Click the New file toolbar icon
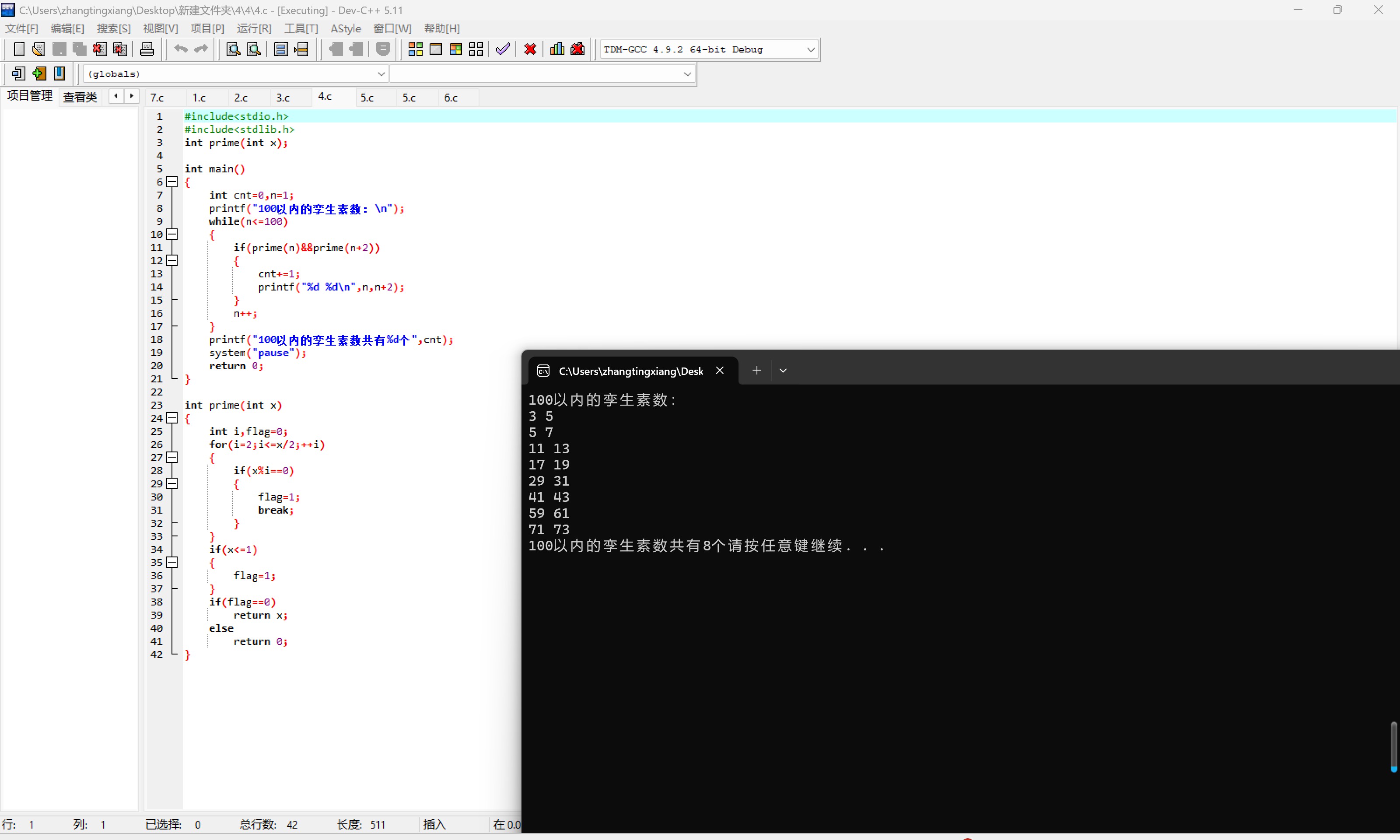 point(19,49)
